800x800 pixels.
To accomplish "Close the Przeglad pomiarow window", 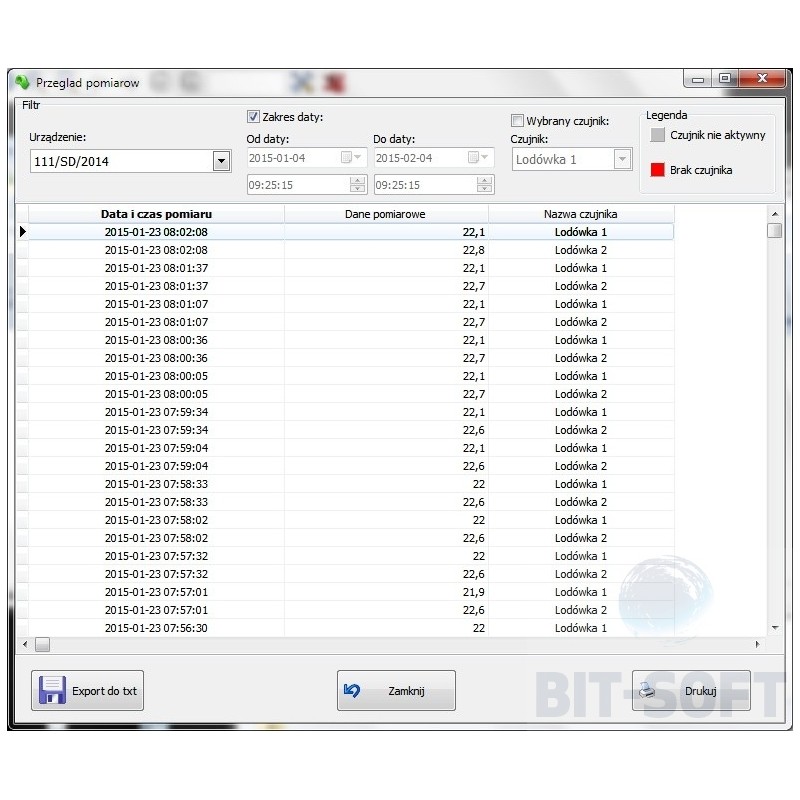I will click(762, 78).
